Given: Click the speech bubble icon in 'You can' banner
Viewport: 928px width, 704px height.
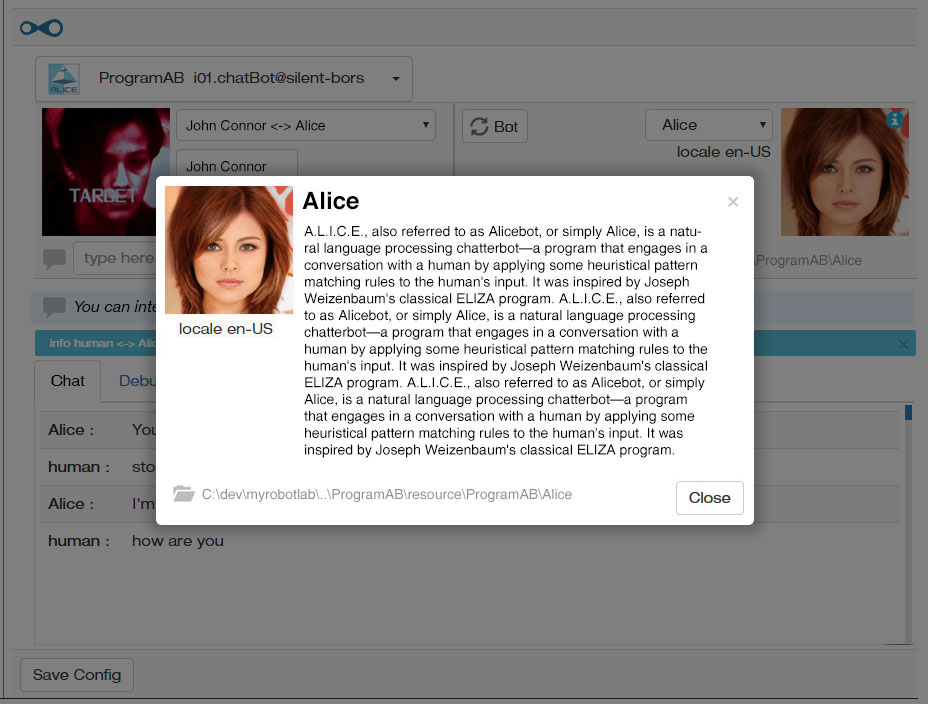Looking at the screenshot, I should point(54,306).
